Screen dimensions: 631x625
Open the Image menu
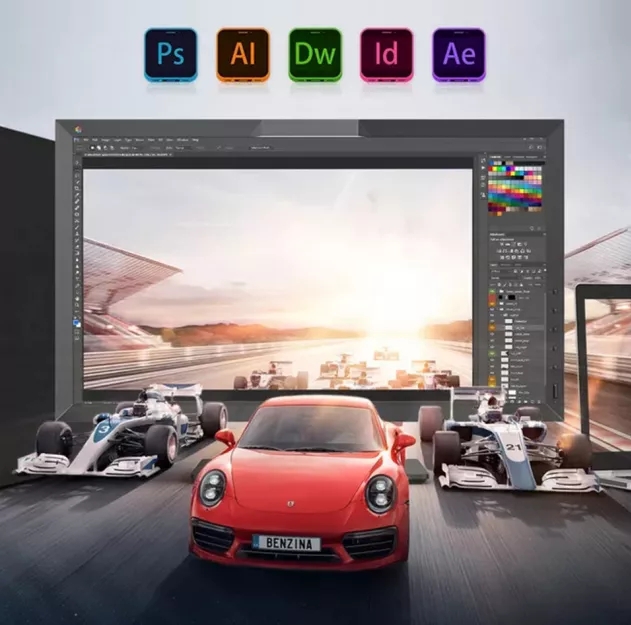pyautogui.click(x=105, y=140)
